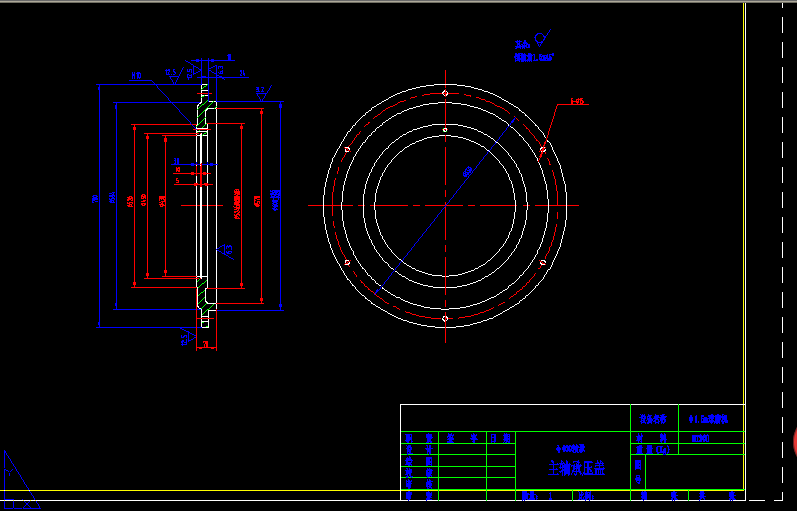Click the red circular button at right edge
The width and height of the screenshot is (797, 511).
click(794, 444)
